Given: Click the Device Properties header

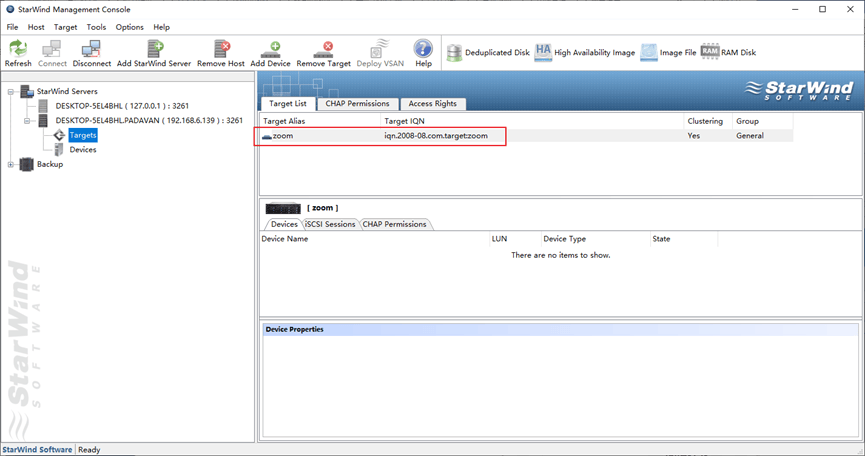Looking at the screenshot, I should point(560,330).
